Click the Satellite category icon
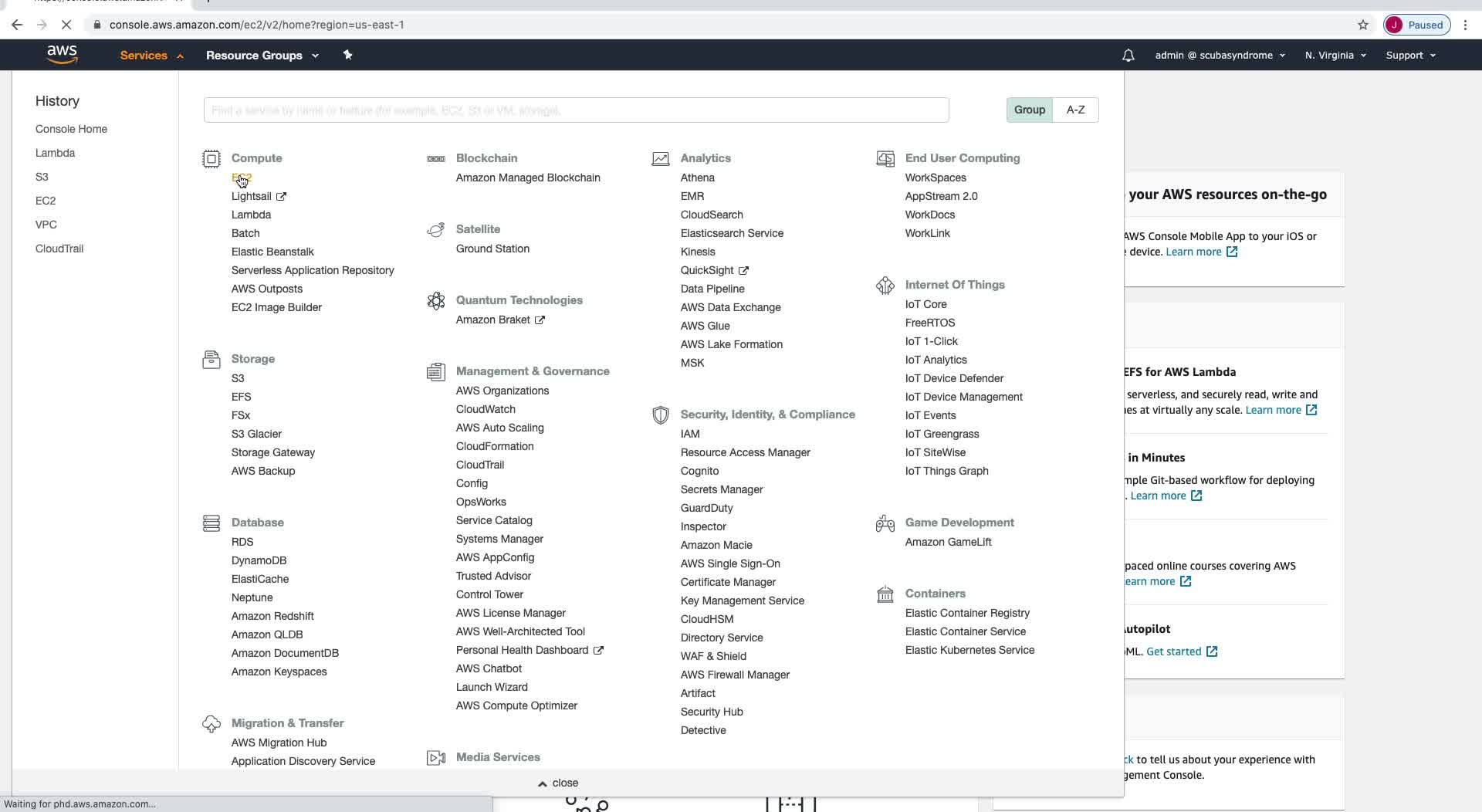The height and width of the screenshot is (812, 1482). [436, 230]
